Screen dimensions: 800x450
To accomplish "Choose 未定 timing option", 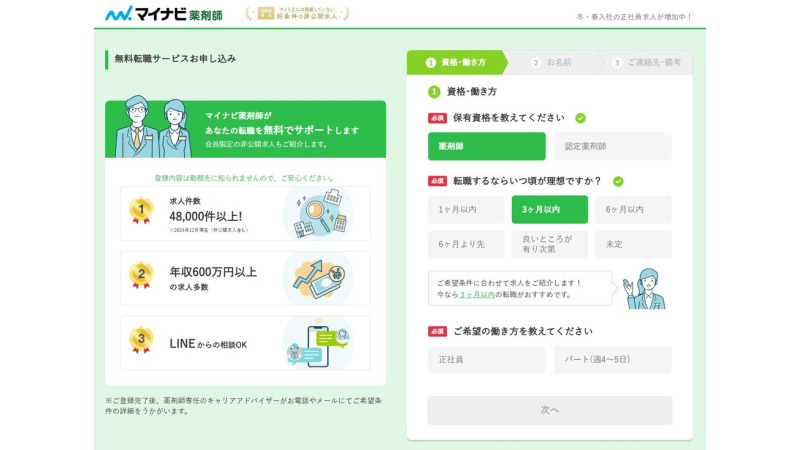I will 633,244.
